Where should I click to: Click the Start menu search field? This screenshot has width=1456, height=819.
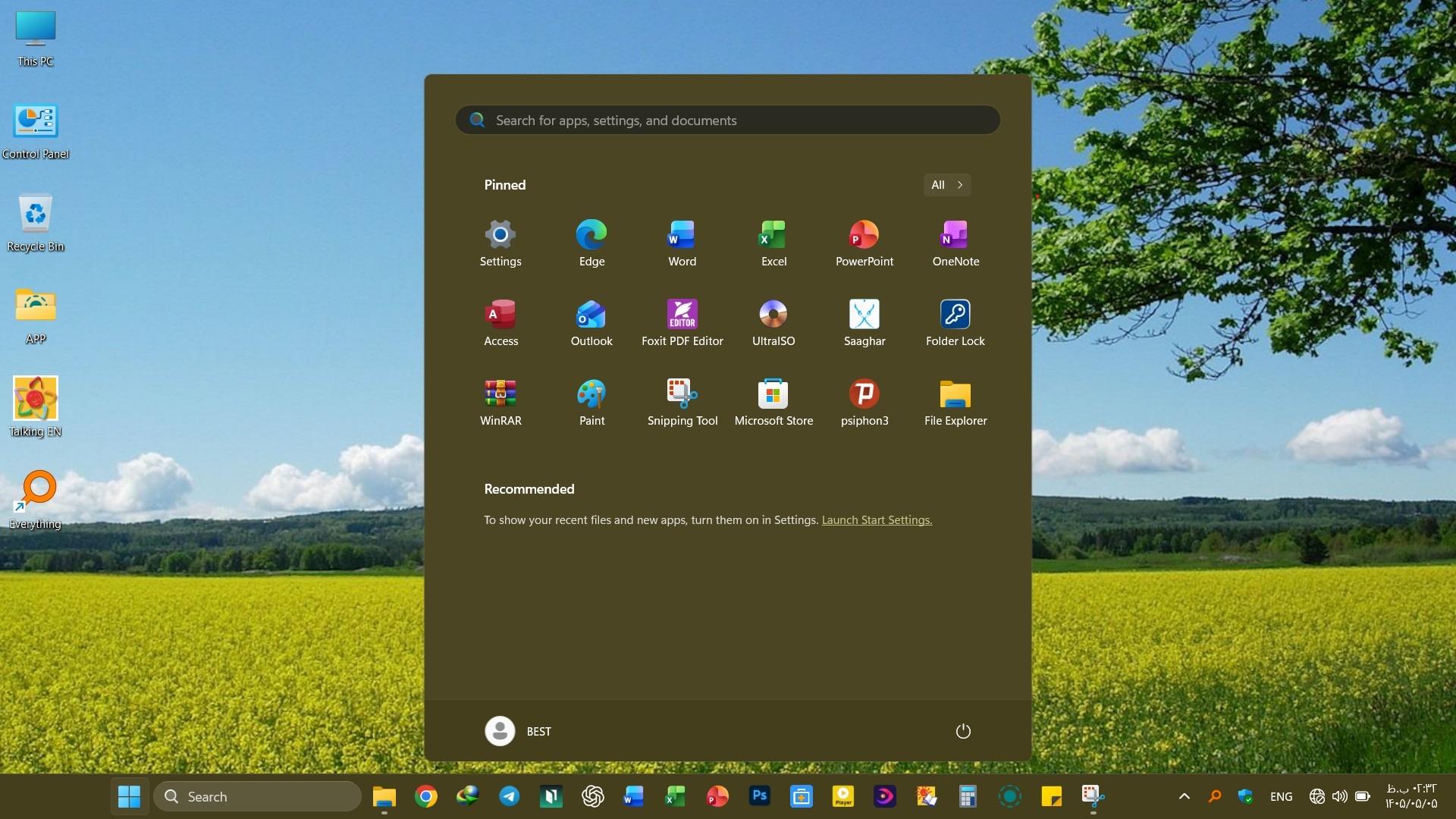tap(728, 120)
